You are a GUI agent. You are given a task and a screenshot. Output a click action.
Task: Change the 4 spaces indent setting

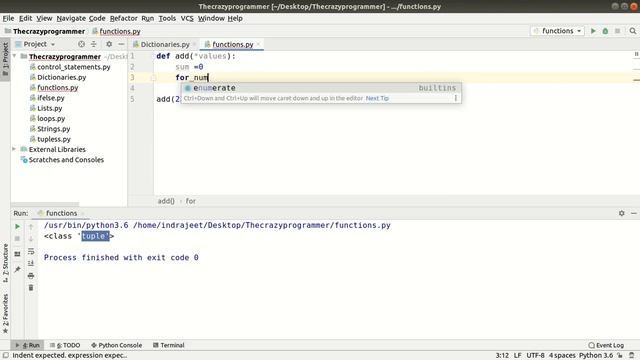562,356
